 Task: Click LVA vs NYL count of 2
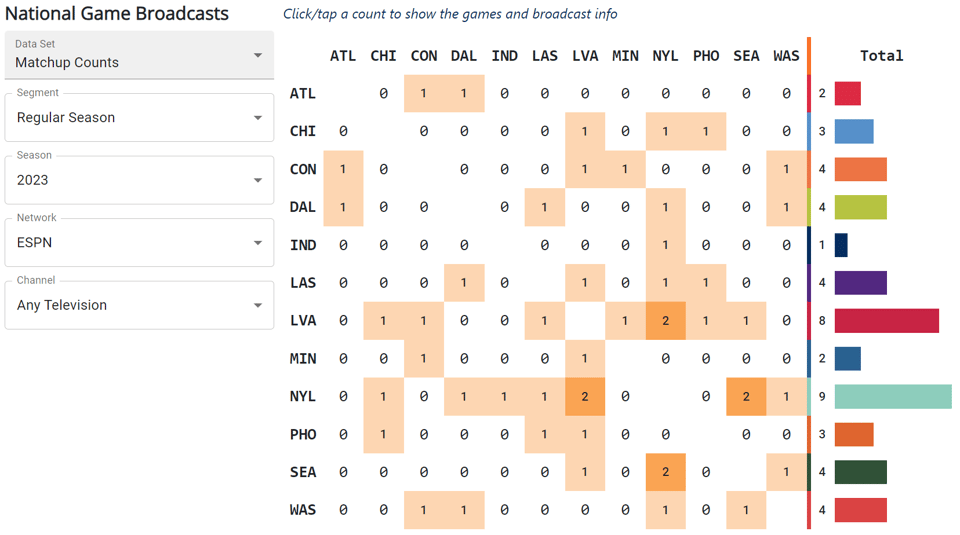pos(665,320)
